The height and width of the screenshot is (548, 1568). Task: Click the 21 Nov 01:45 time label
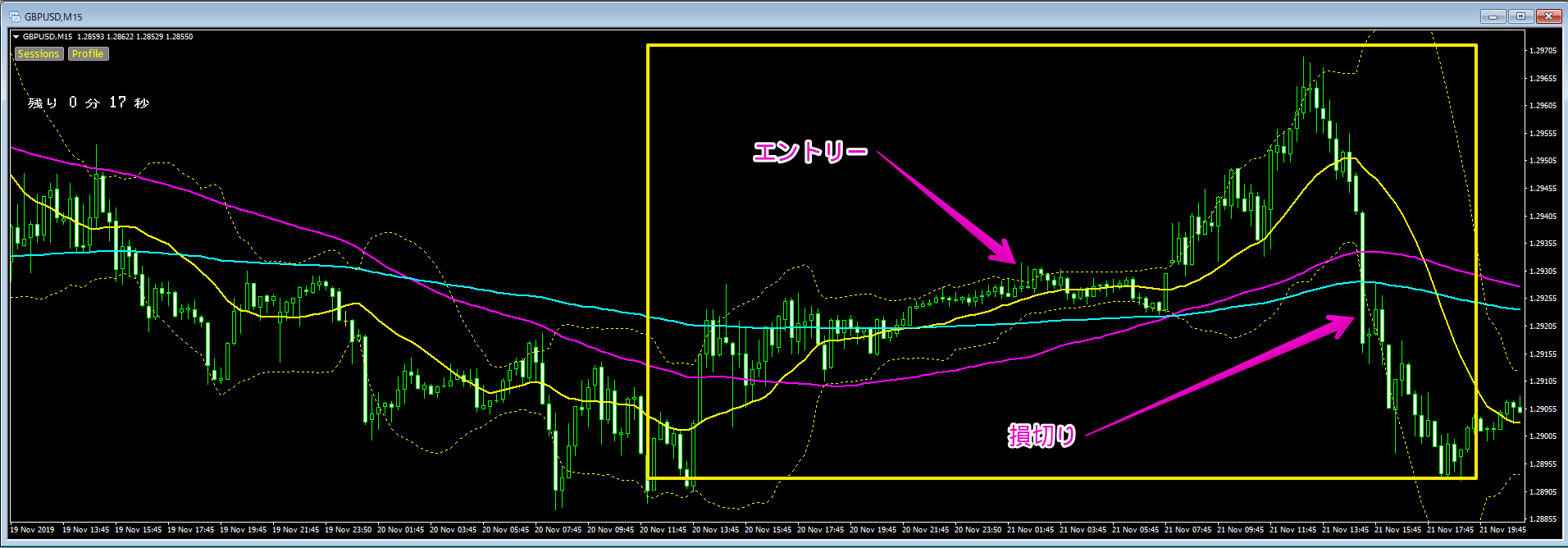coord(1030,530)
